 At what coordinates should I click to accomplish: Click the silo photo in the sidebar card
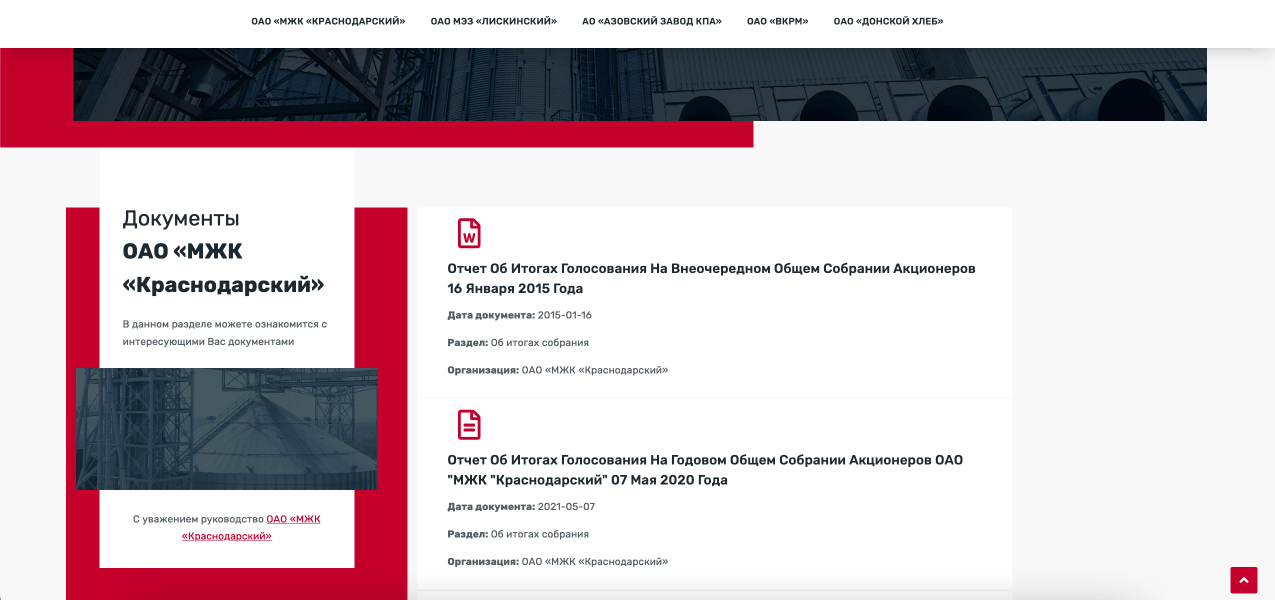pos(227,428)
